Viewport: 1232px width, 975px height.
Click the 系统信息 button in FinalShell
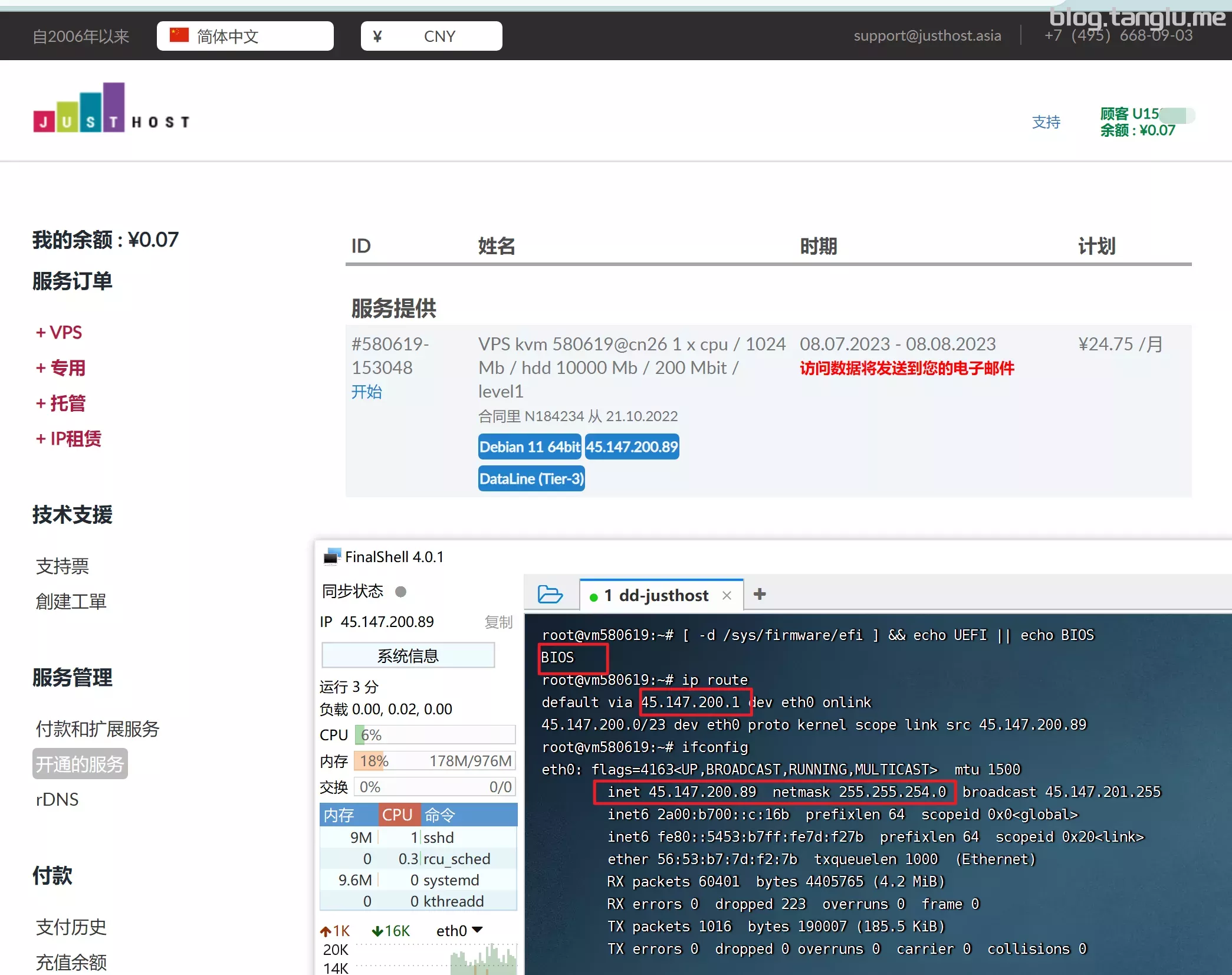point(408,655)
